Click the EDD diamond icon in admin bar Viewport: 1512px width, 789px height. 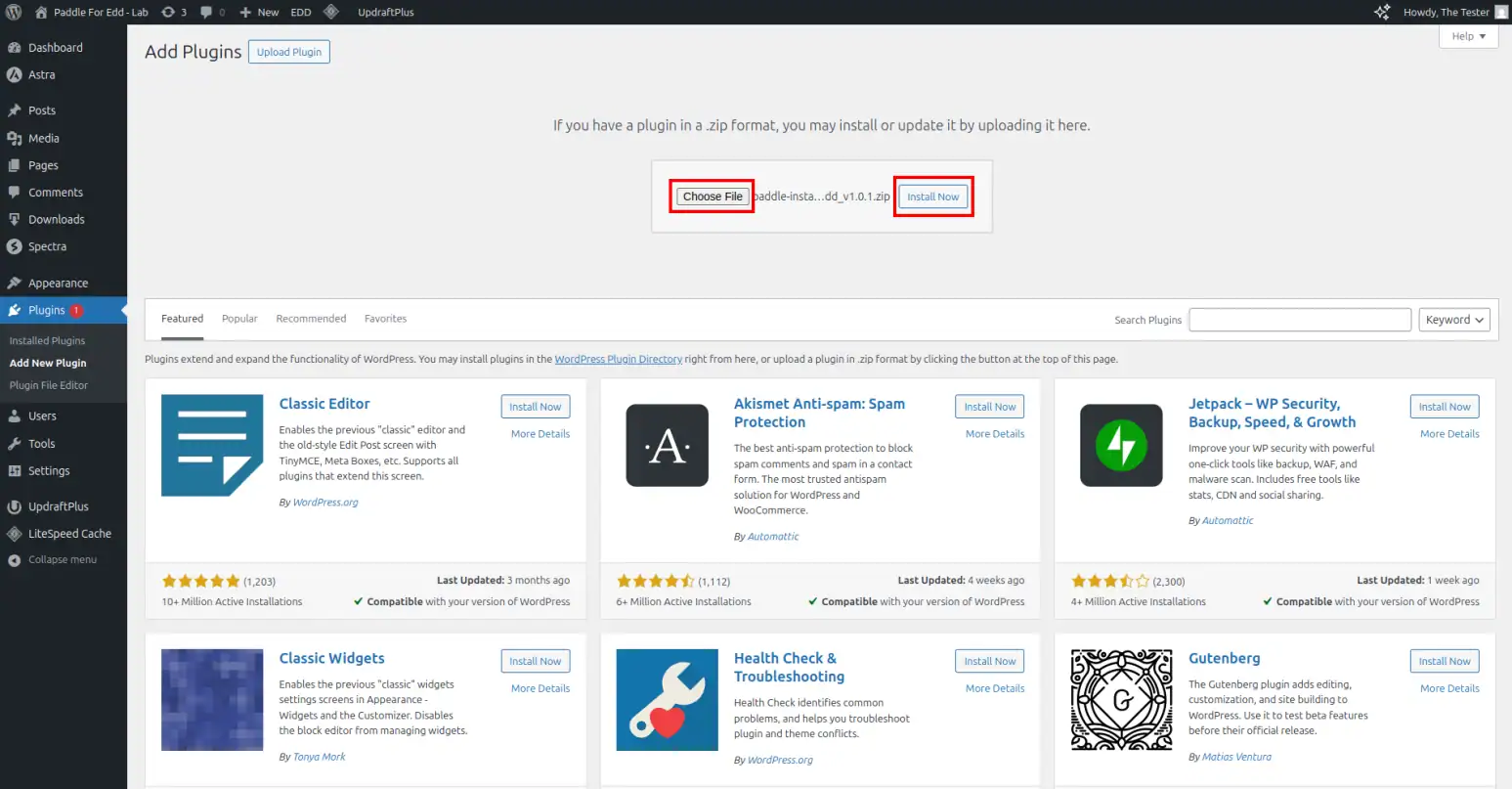pos(331,12)
